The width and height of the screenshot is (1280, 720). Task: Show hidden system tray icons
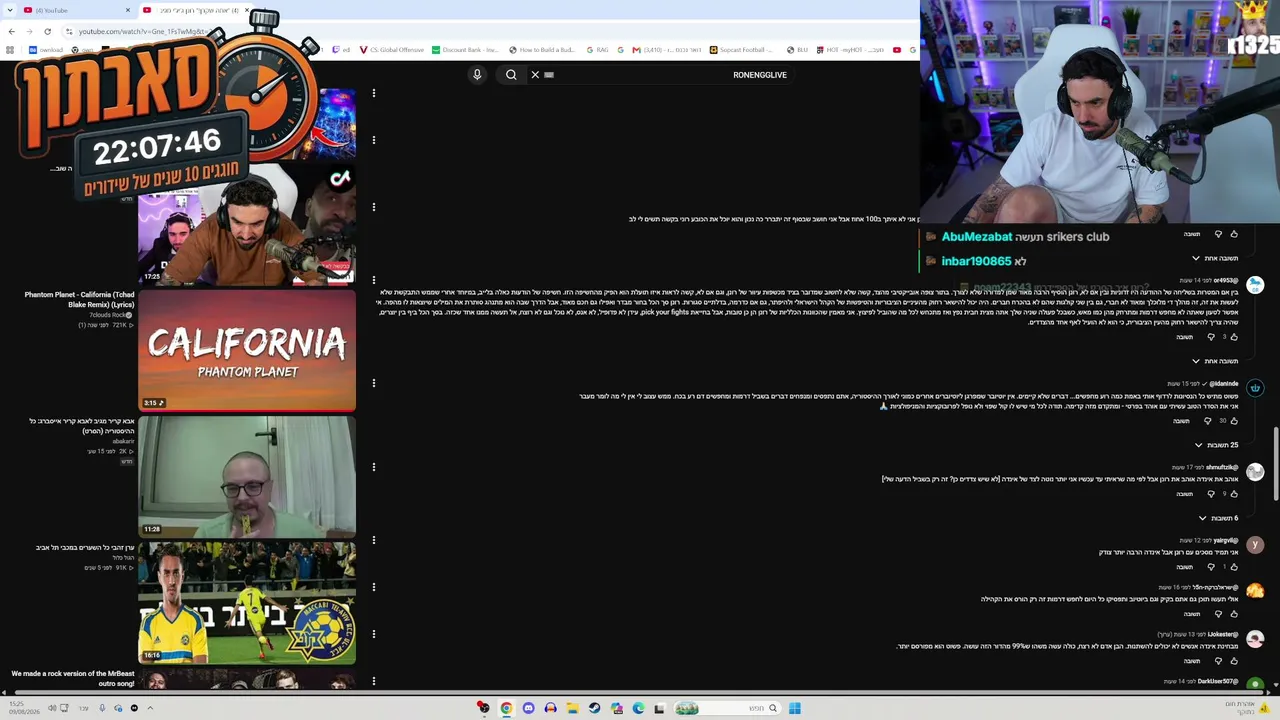pos(150,708)
